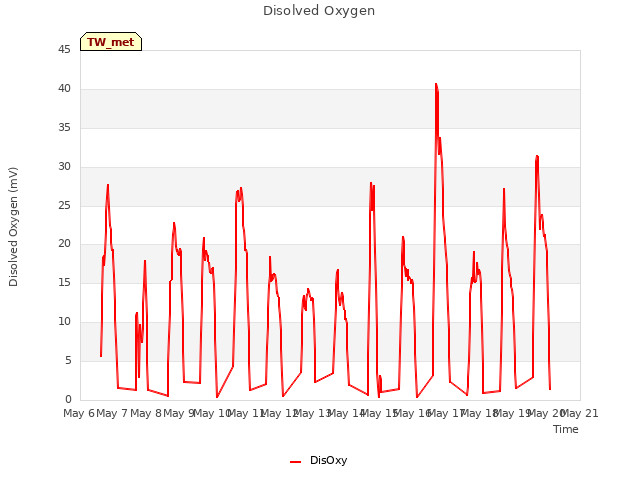The height and width of the screenshot is (480, 640).
Task: Click the May 18 x-axis tick label
Action: [x=478, y=413]
